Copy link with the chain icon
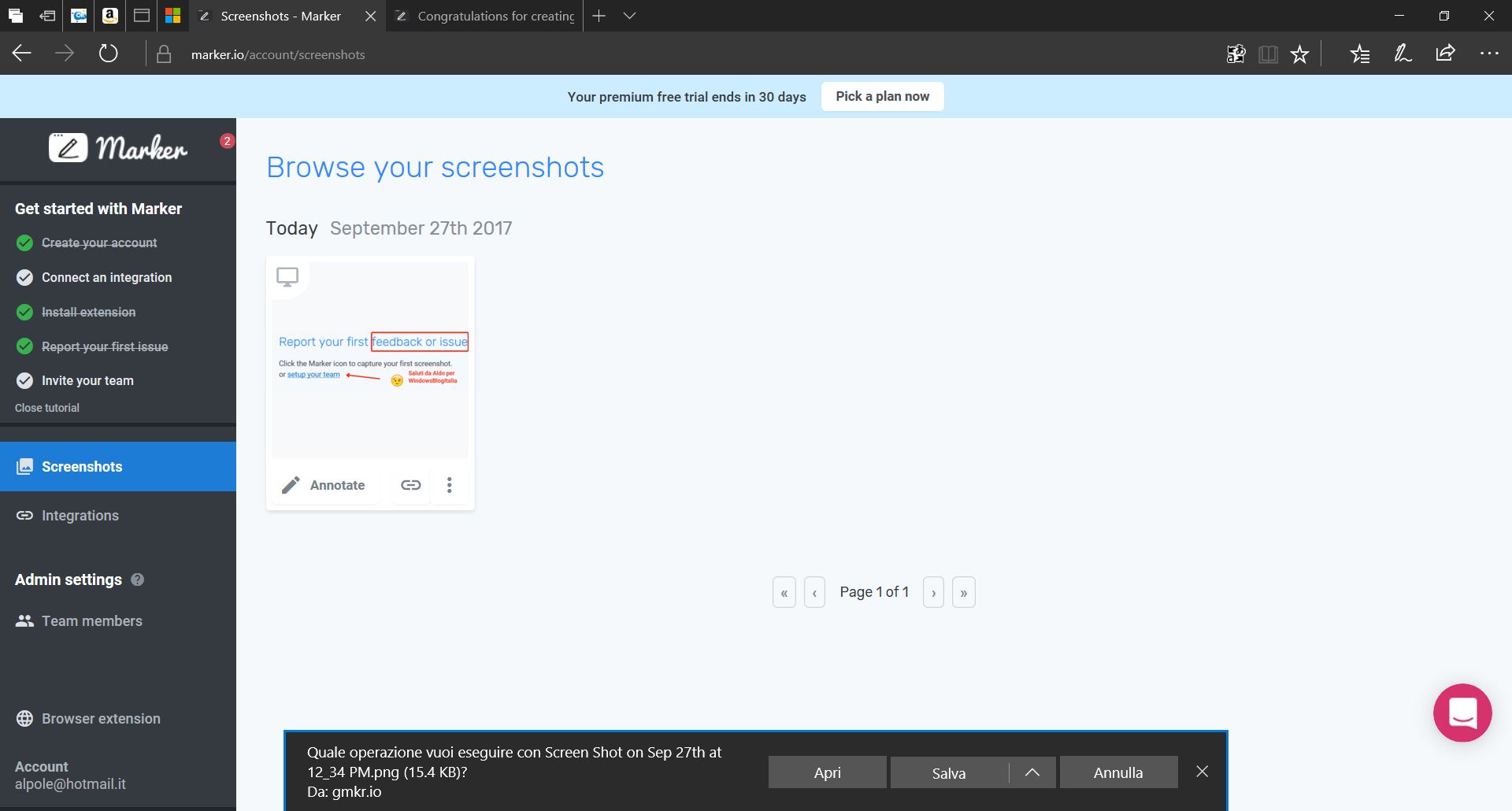1512x811 pixels. [x=411, y=485]
